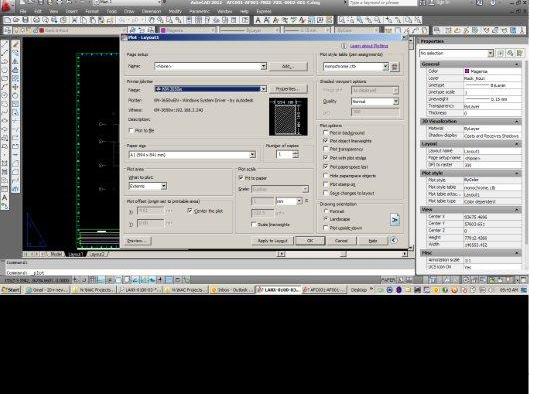Open the Modify menu
Image resolution: width=536 pixels, height=402 pixels.
tap(176, 11)
